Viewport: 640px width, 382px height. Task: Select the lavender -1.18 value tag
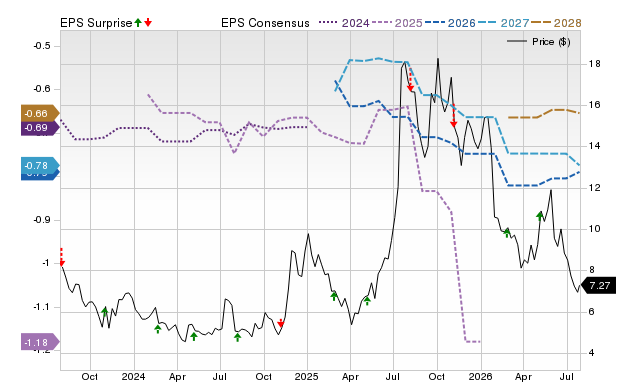[x=40, y=342]
